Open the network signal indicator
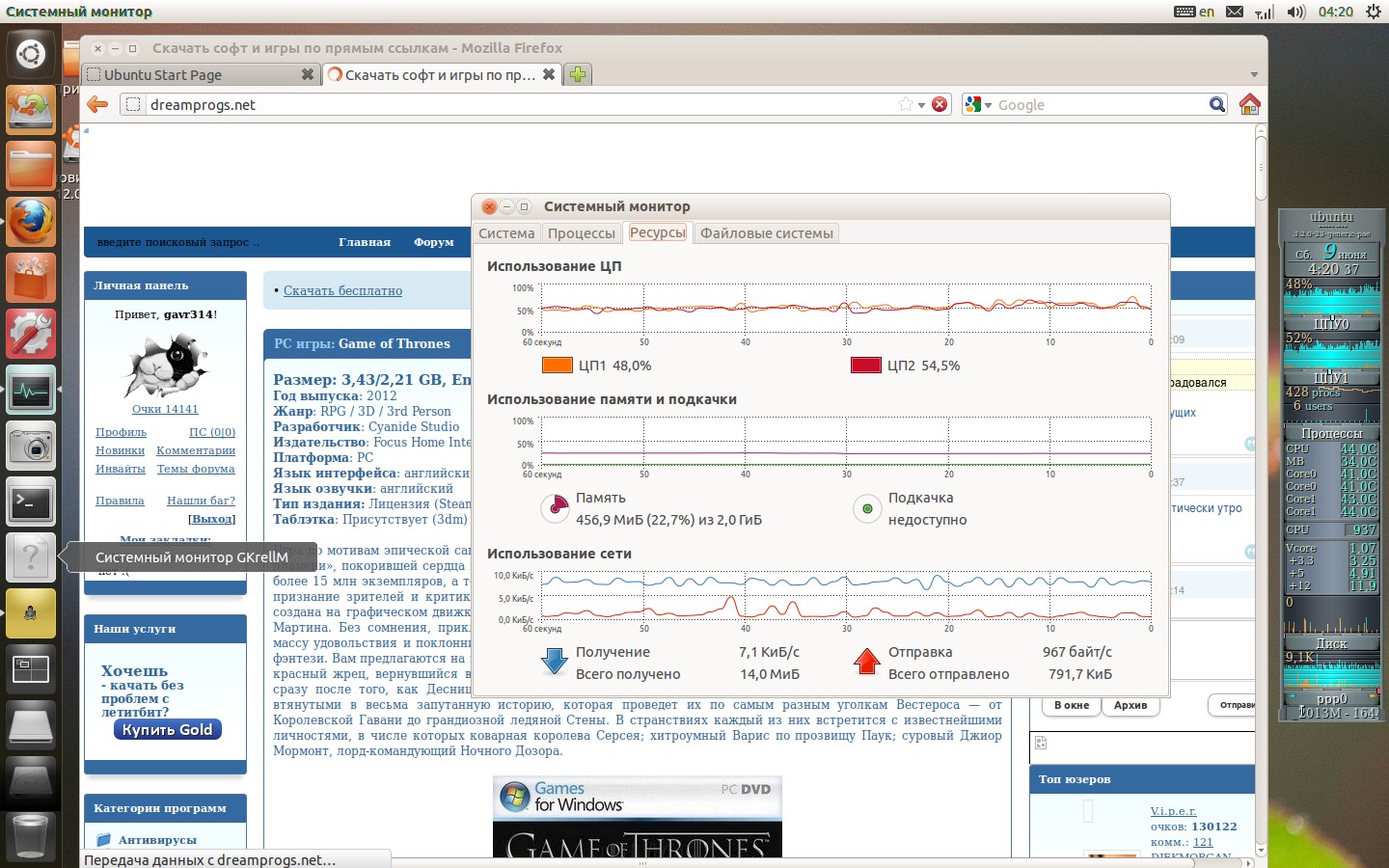Screen dimensions: 1389x868 [1265, 12]
